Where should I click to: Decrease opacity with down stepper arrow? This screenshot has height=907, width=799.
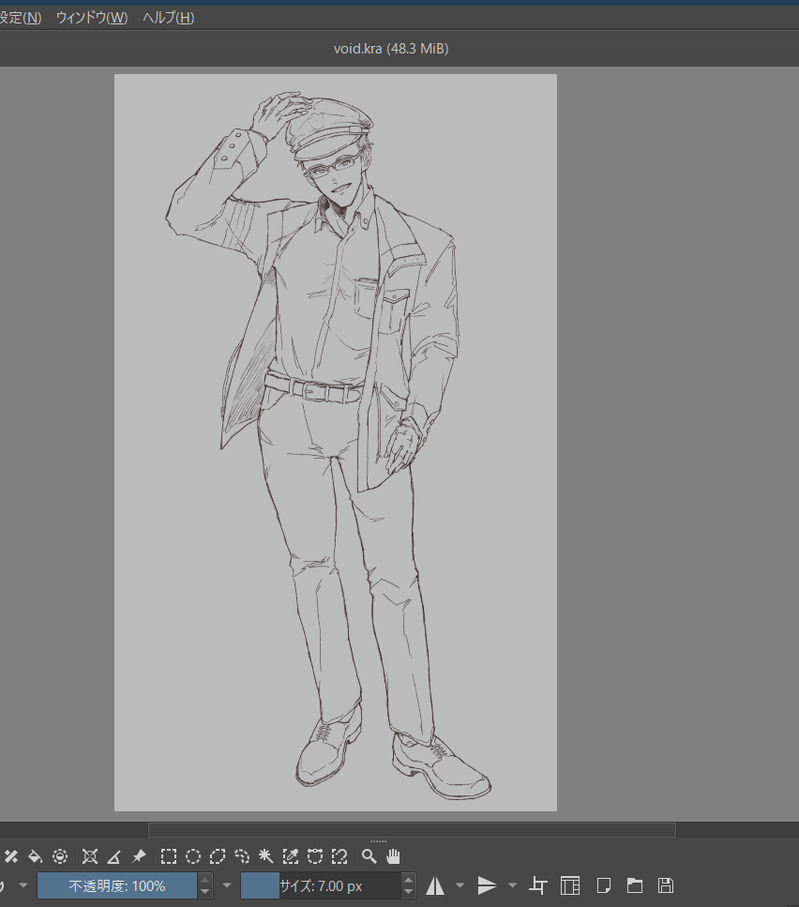coord(205,892)
